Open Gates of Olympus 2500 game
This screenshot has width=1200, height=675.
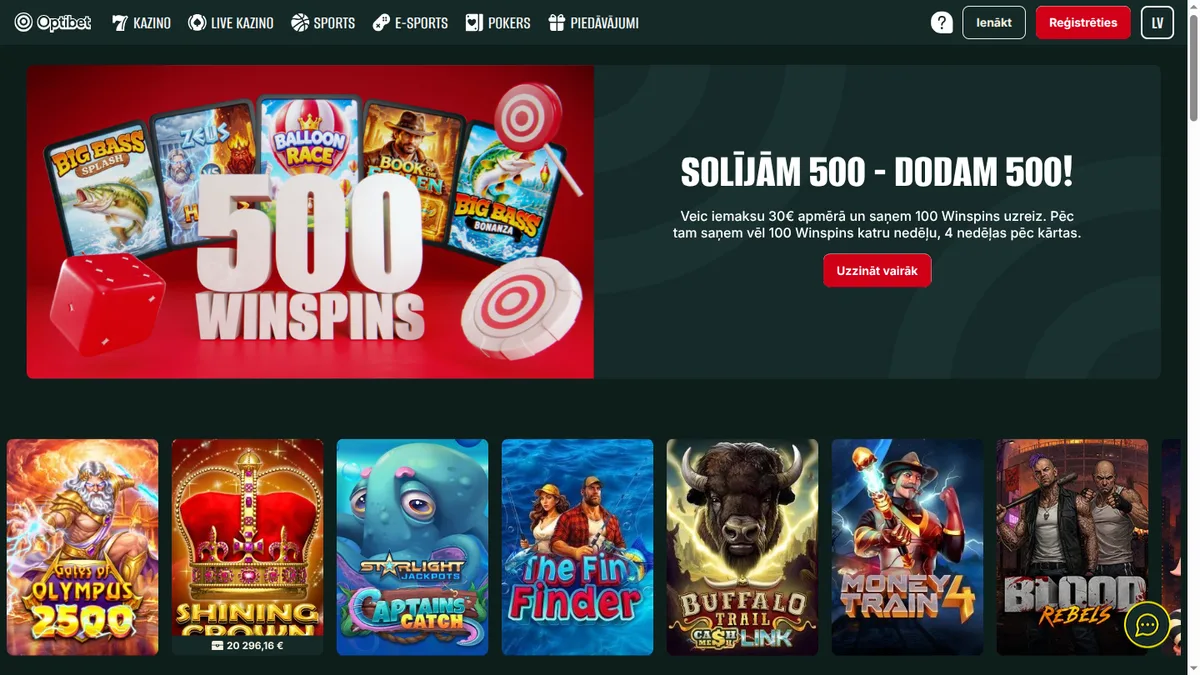pos(82,547)
